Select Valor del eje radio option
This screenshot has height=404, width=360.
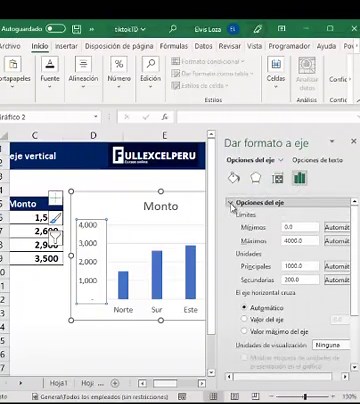pos(244,319)
